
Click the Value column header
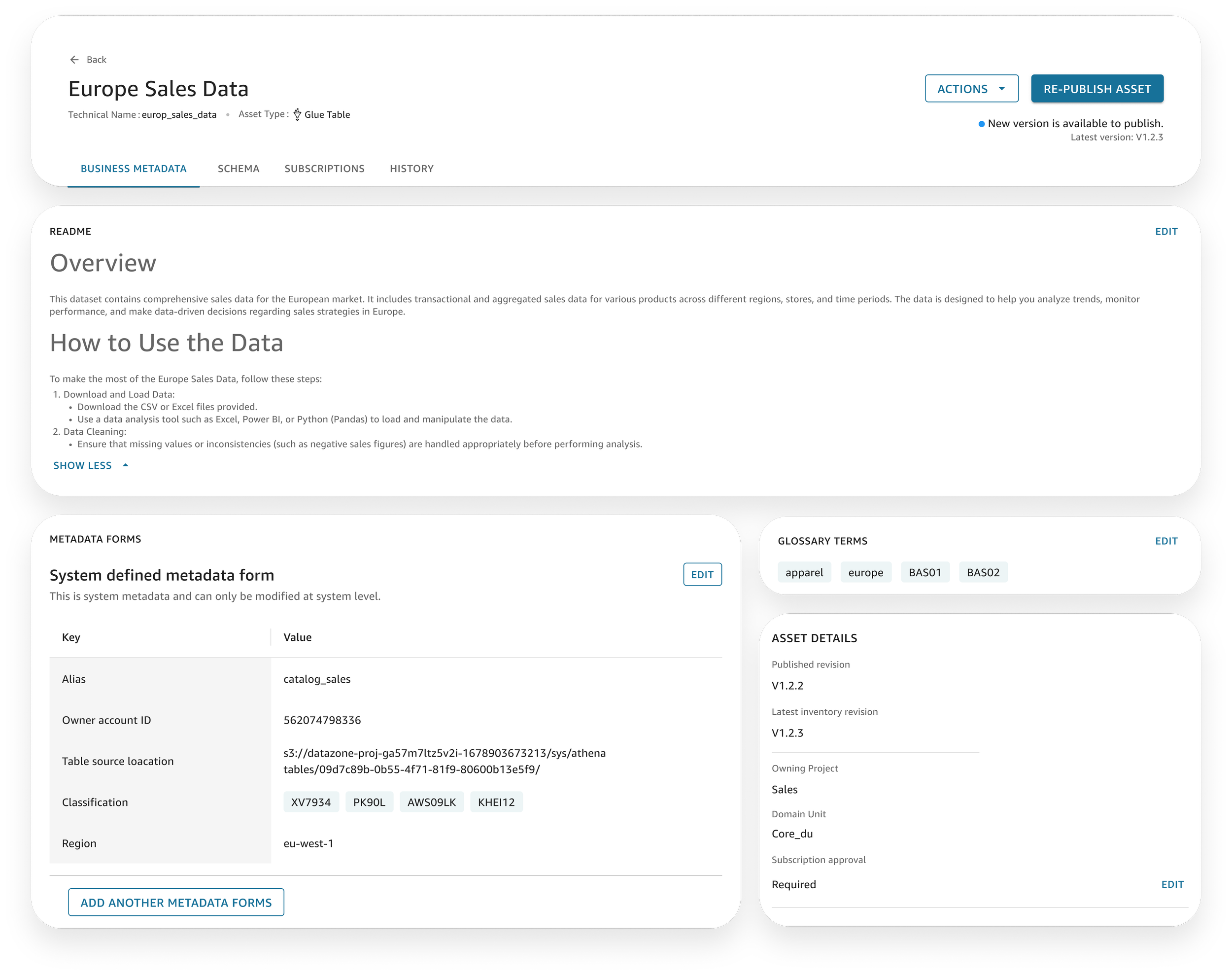(297, 638)
